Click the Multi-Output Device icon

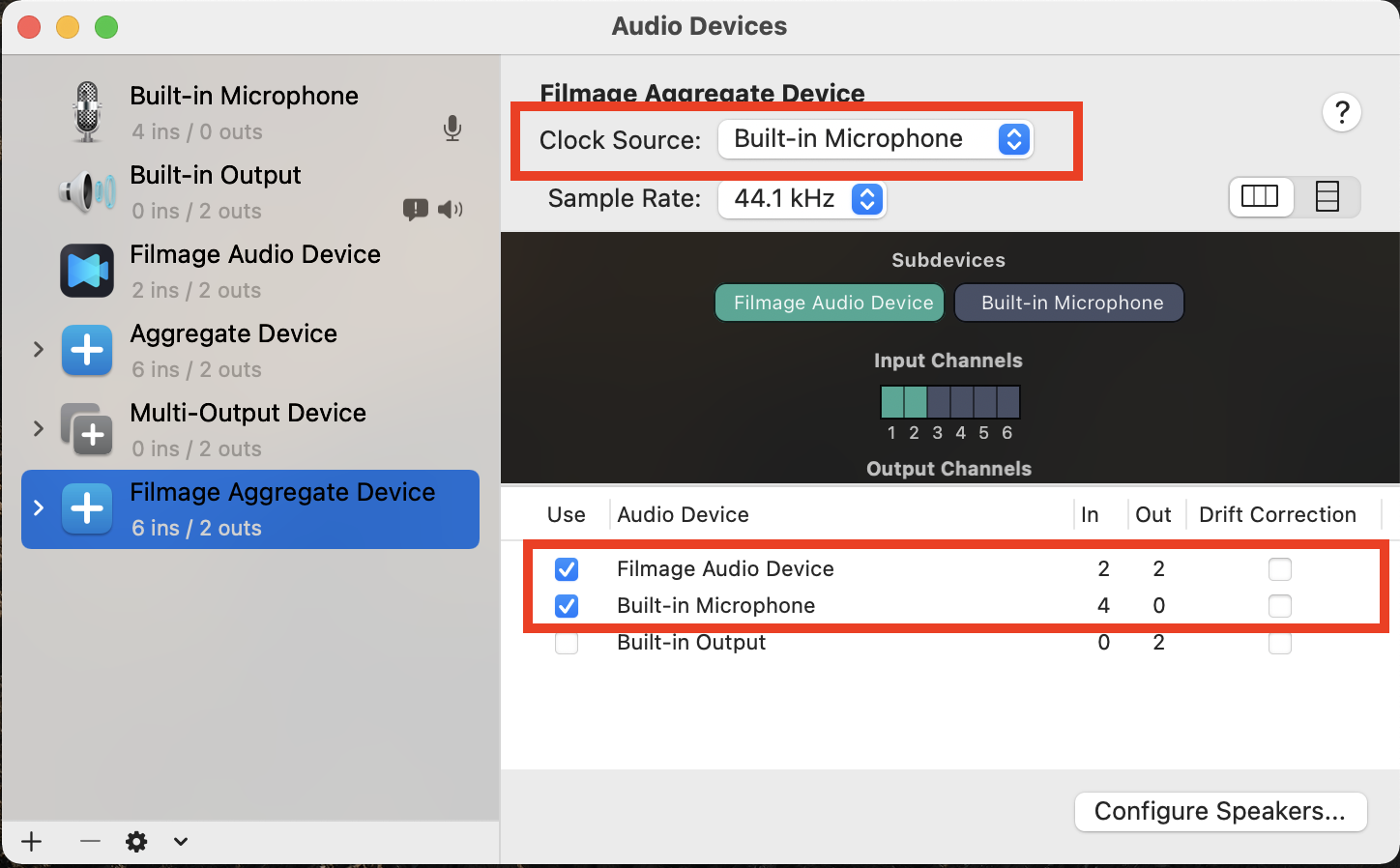(x=87, y=429)
